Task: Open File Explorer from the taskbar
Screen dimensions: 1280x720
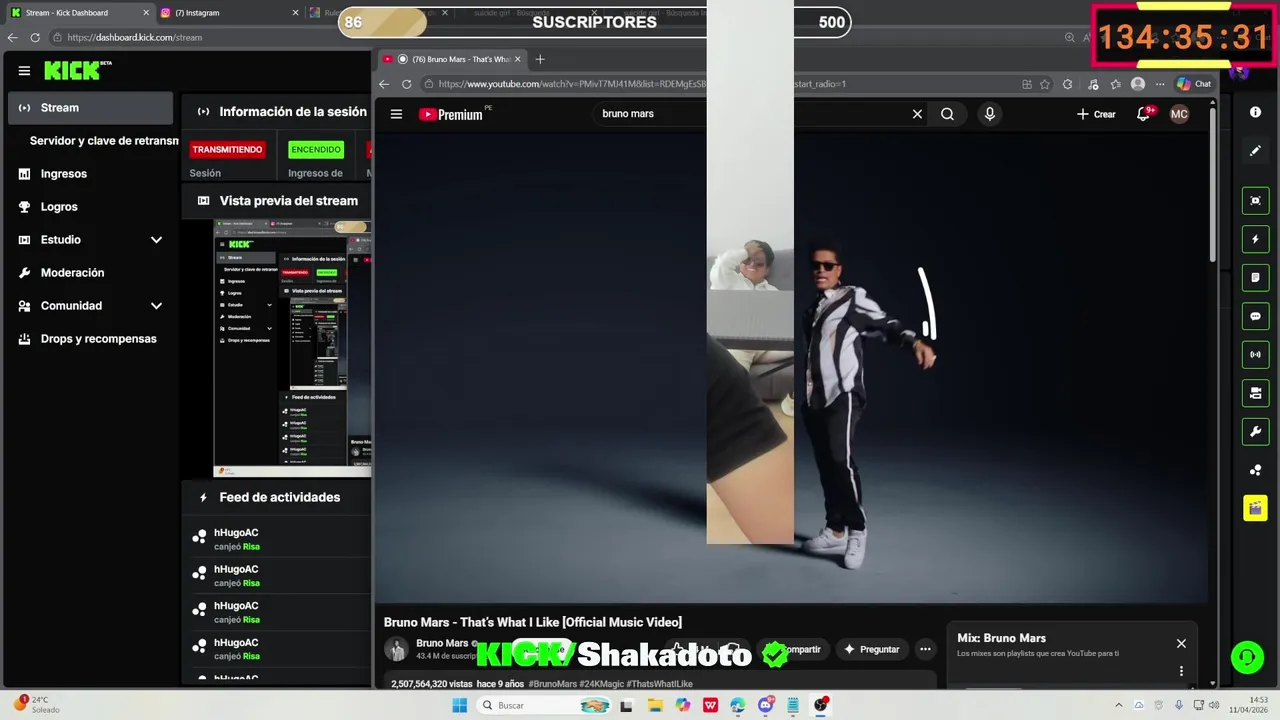Action: tap(655, 705)
